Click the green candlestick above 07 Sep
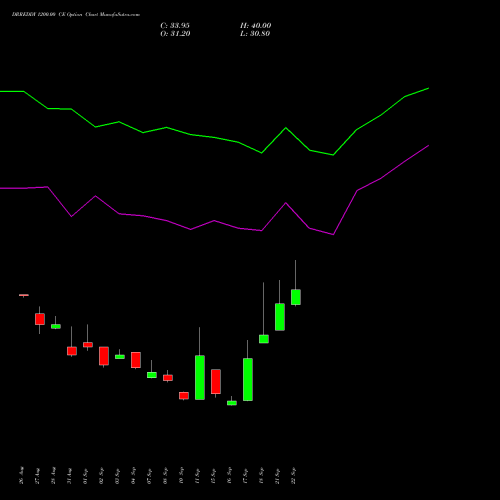500x500 pixels. [x=152, y=375]
